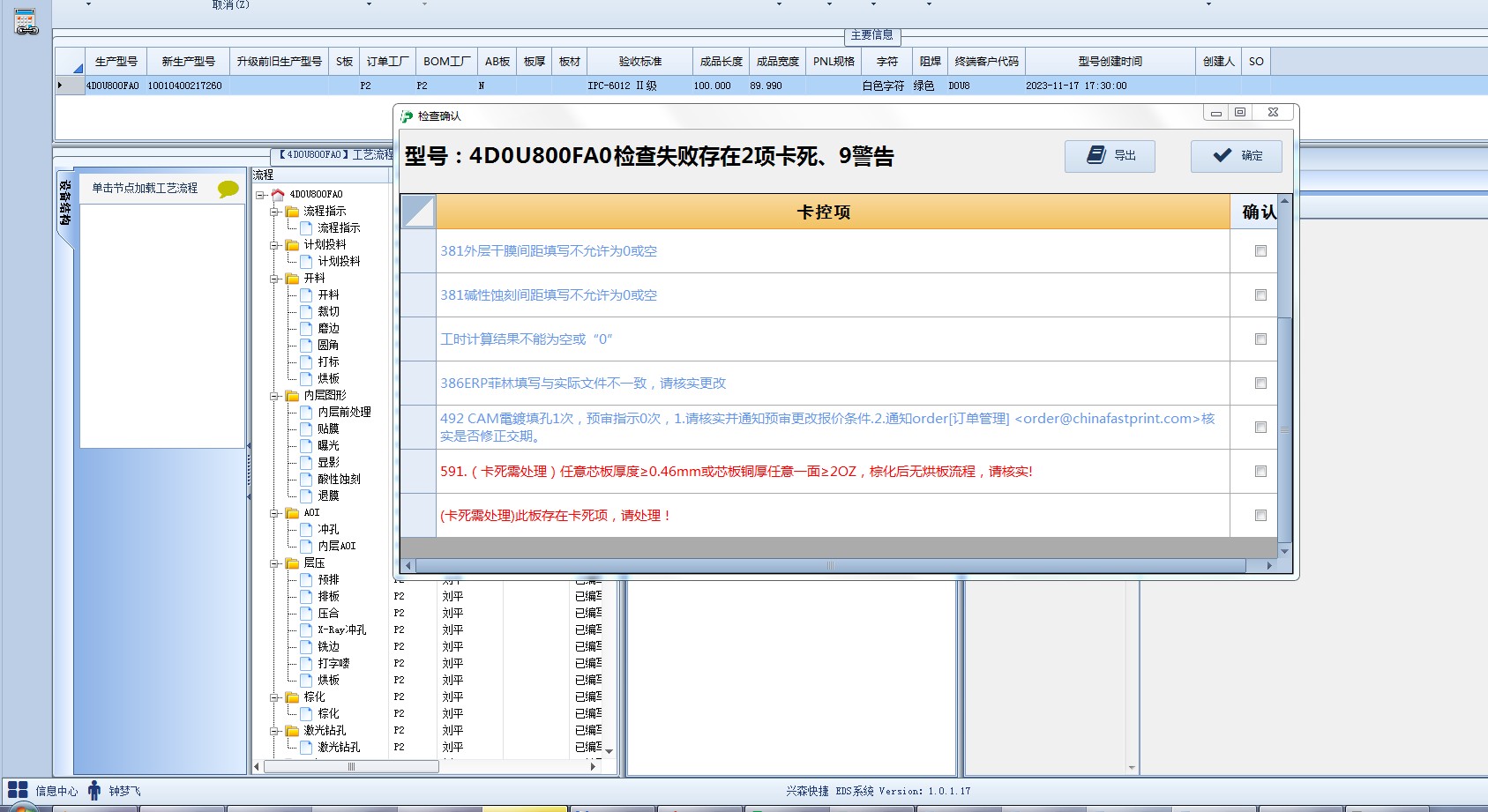Sort by the 生产型号 column header
The width and height of the screenshot is (1488, 812).
coord(116,62)
